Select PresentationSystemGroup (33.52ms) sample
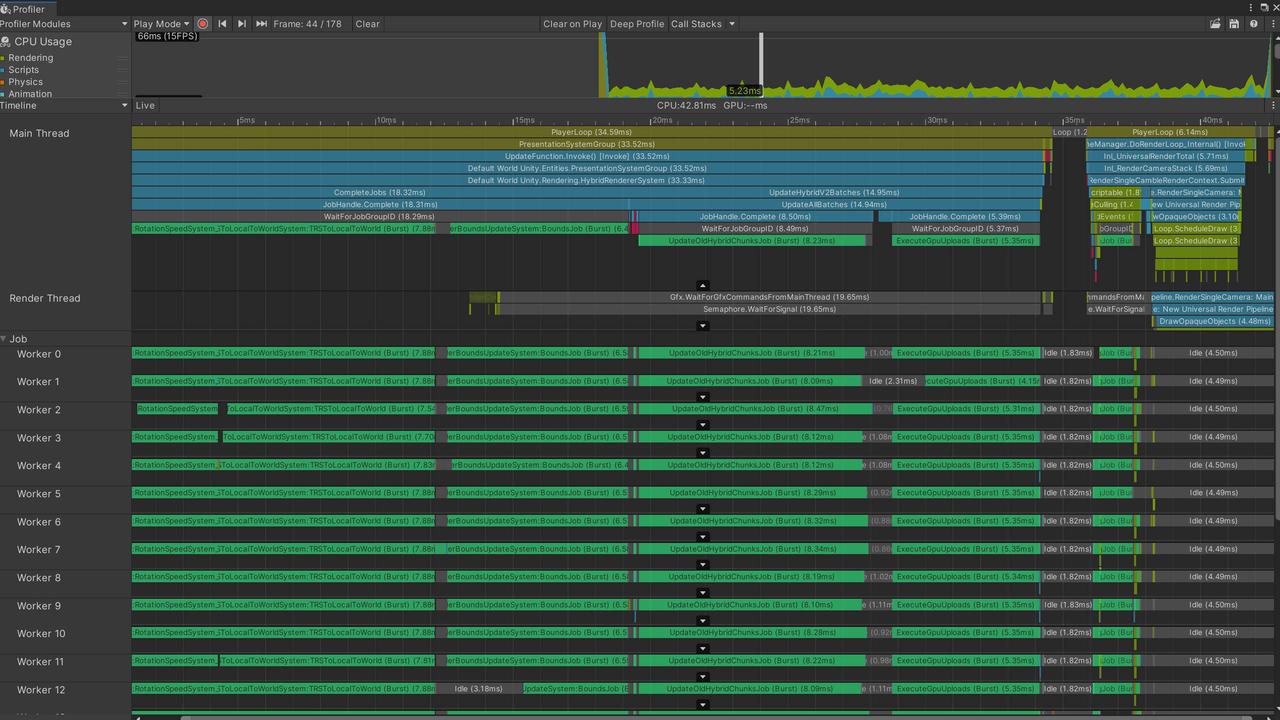Screen dimensions: 1280x720 point(587,144)
